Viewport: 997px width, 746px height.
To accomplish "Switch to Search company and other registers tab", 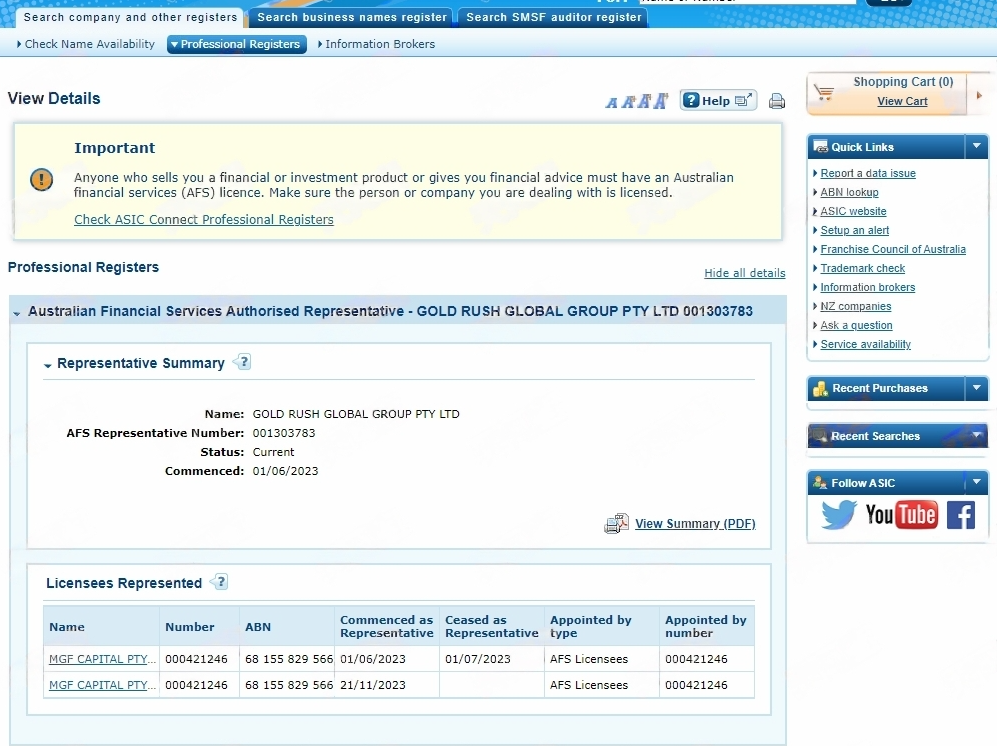I will click(130, 17).
